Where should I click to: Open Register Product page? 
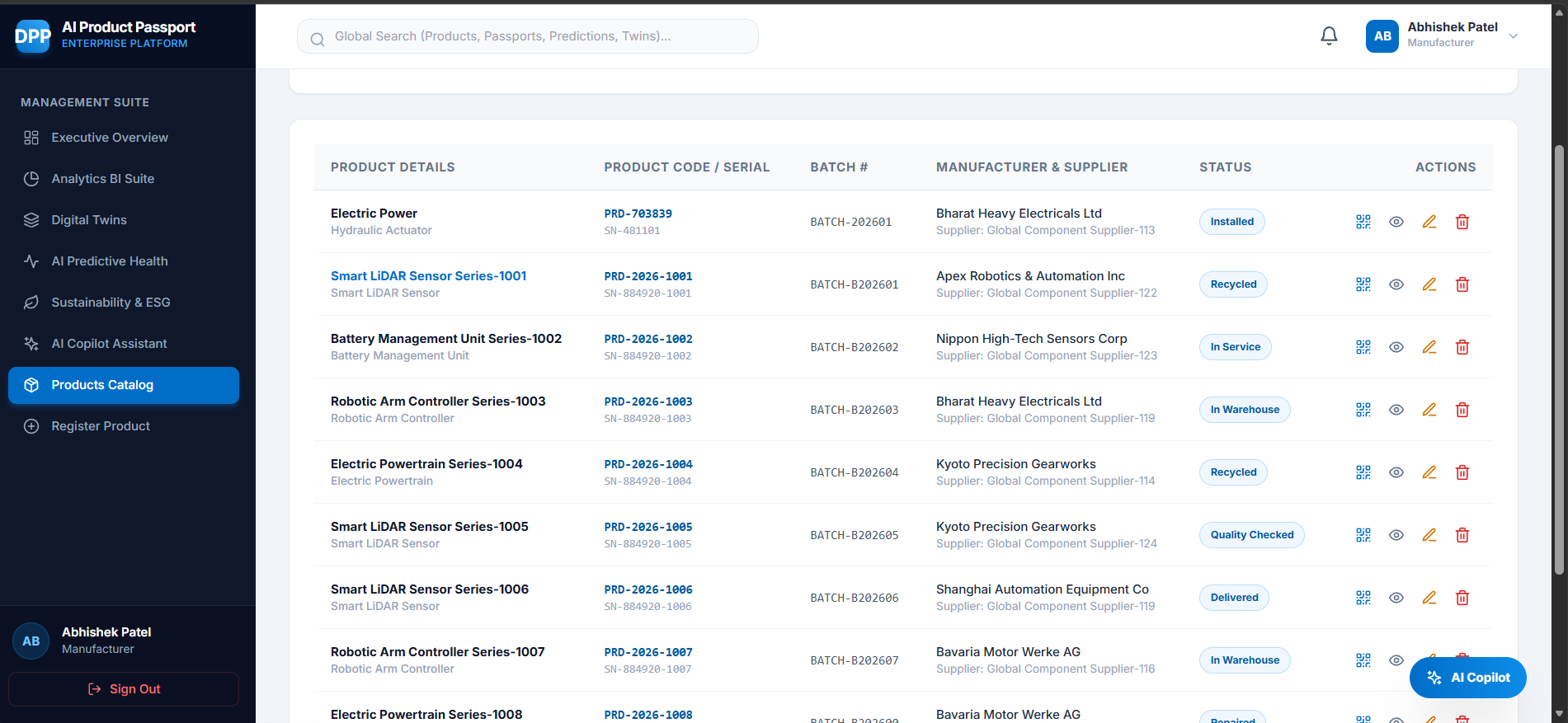(124, 426)
